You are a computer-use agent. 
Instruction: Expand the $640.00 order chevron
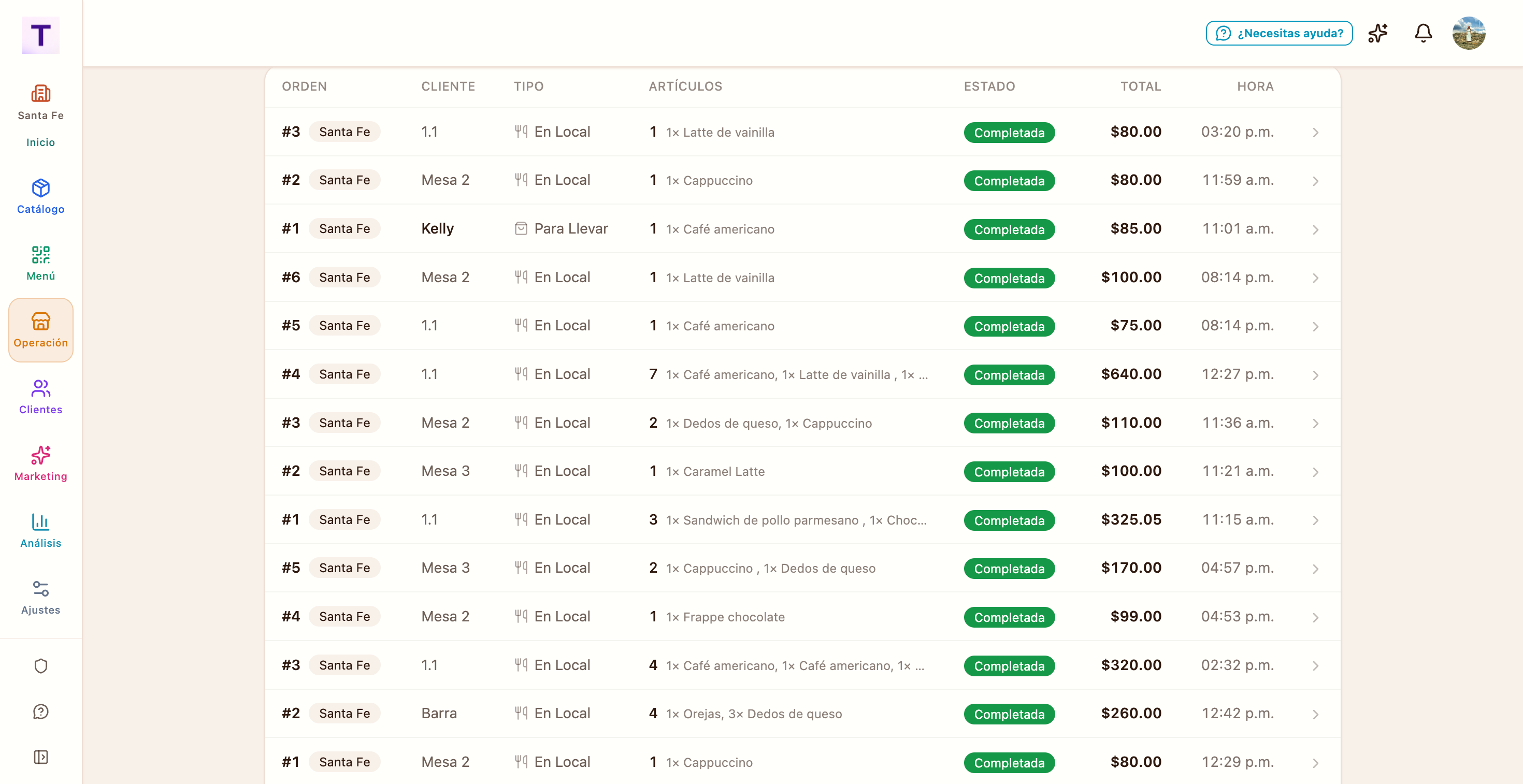tap(1315, 374)
